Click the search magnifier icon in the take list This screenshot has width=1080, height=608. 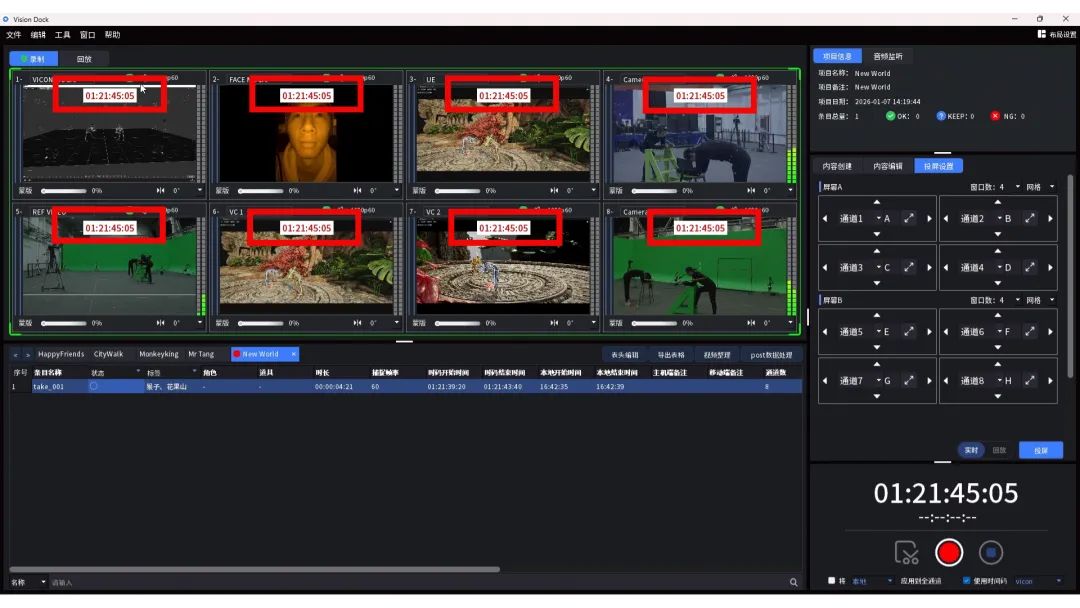point(793,583)
